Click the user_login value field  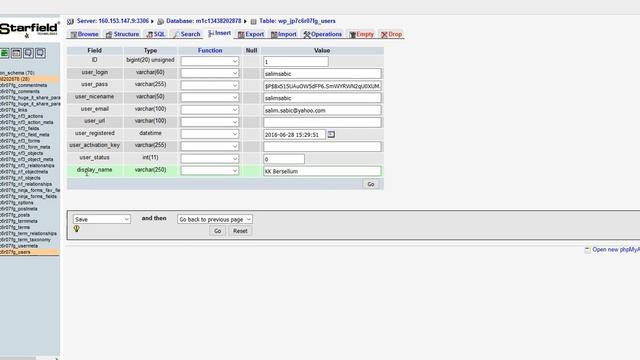pos(322,73)
